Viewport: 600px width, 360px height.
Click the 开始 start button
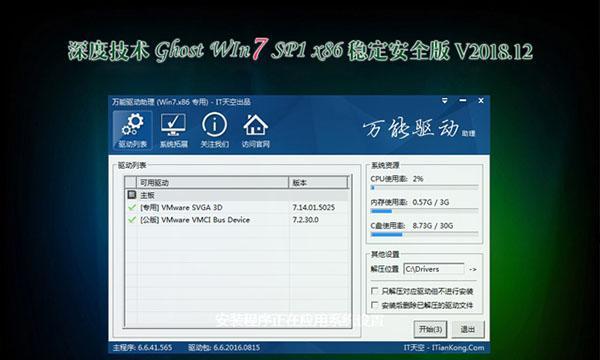pyautogui.click(x=430, y=329)
